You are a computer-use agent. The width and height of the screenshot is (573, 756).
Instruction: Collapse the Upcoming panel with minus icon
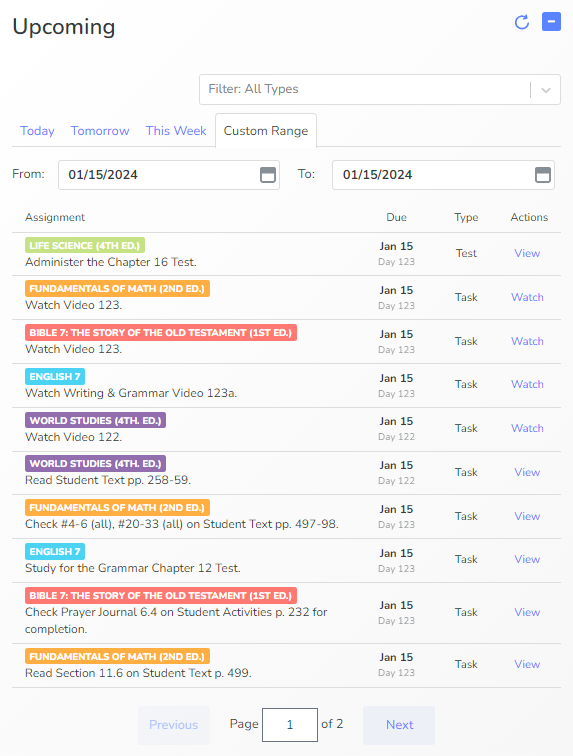click(551, 22)
